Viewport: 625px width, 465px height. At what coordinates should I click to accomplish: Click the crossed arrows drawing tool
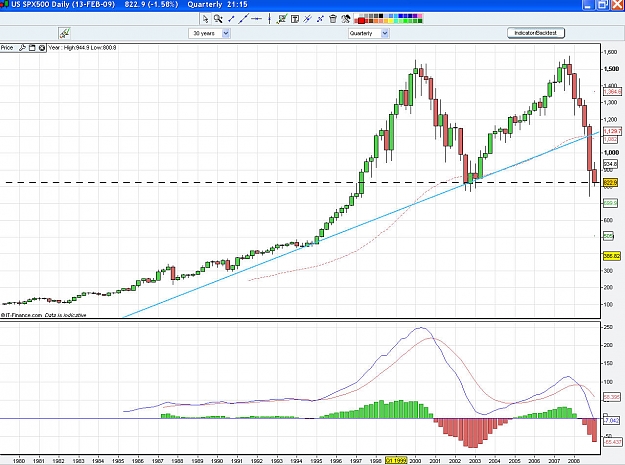click(x=320, y=19)
